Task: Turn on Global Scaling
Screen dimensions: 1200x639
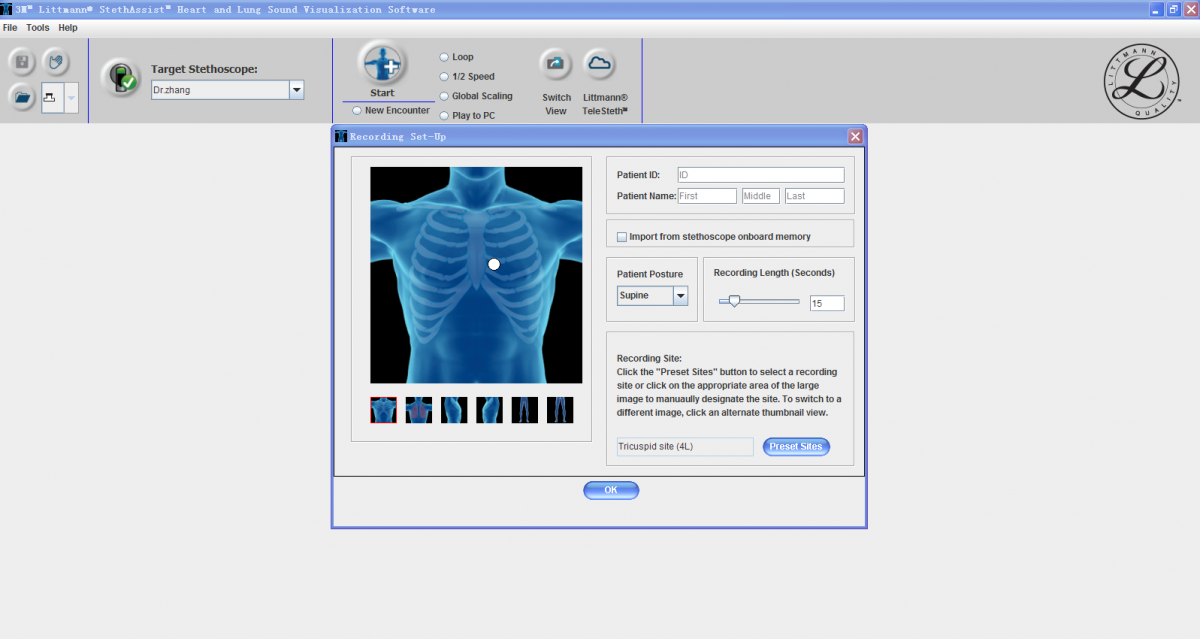Action: 444,96
